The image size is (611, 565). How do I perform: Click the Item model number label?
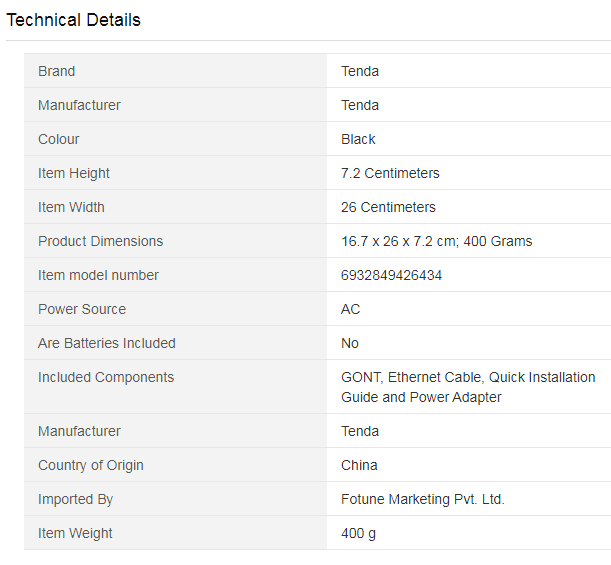point(98,275)
